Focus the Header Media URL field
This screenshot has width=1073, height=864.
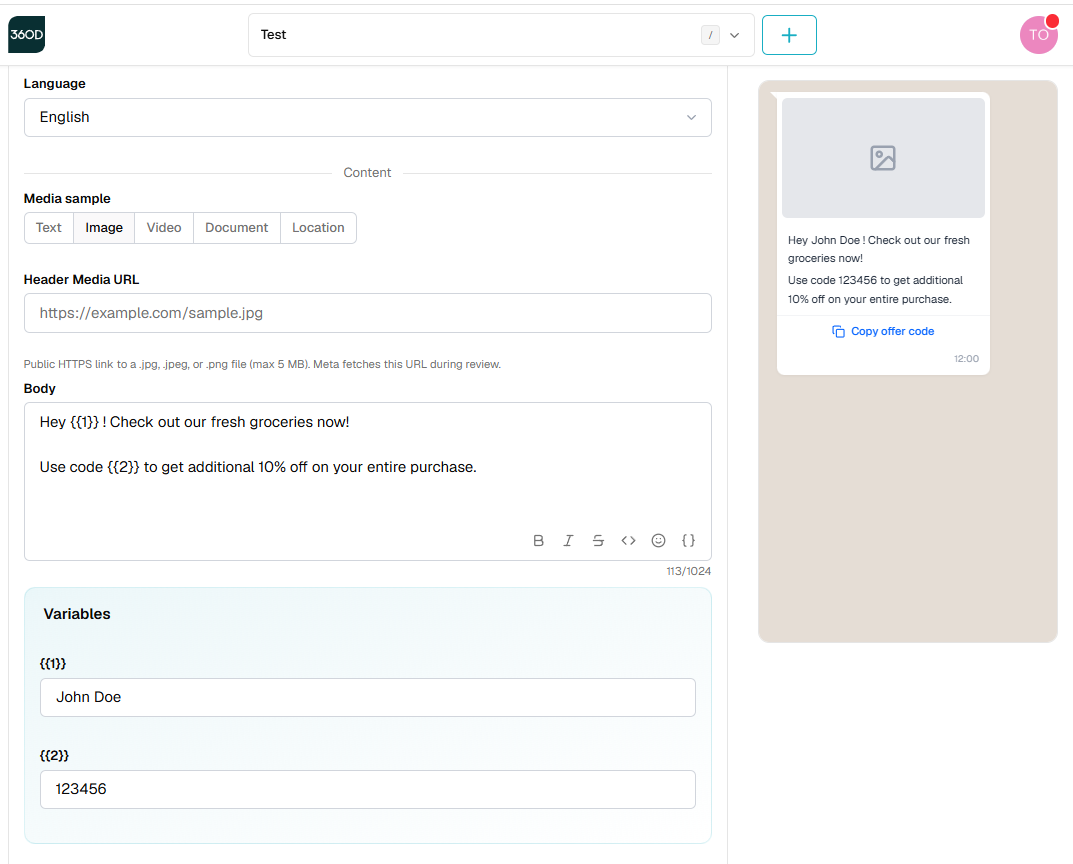[x=367, y=313]
